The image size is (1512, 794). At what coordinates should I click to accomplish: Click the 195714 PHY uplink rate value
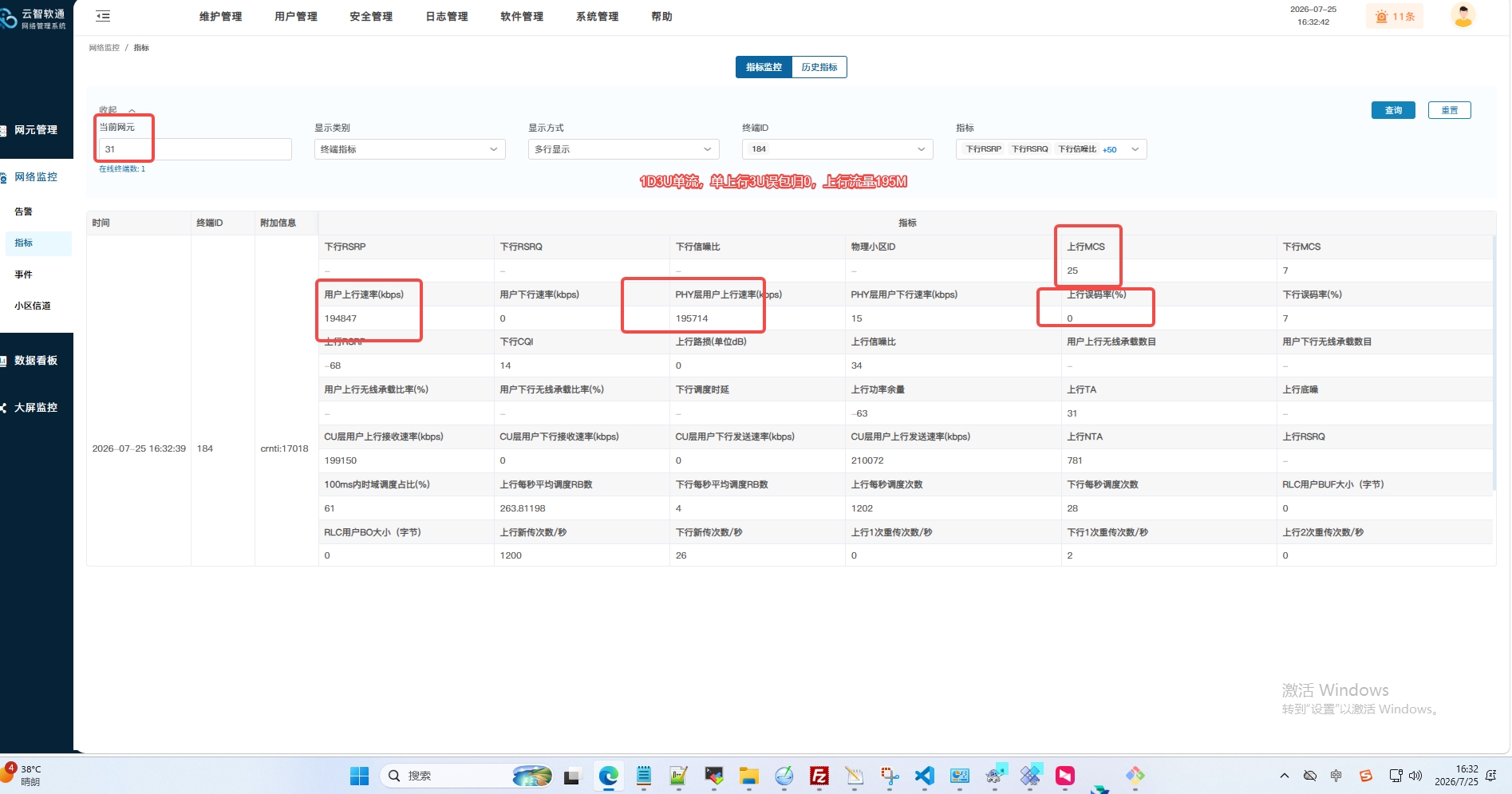692,318
